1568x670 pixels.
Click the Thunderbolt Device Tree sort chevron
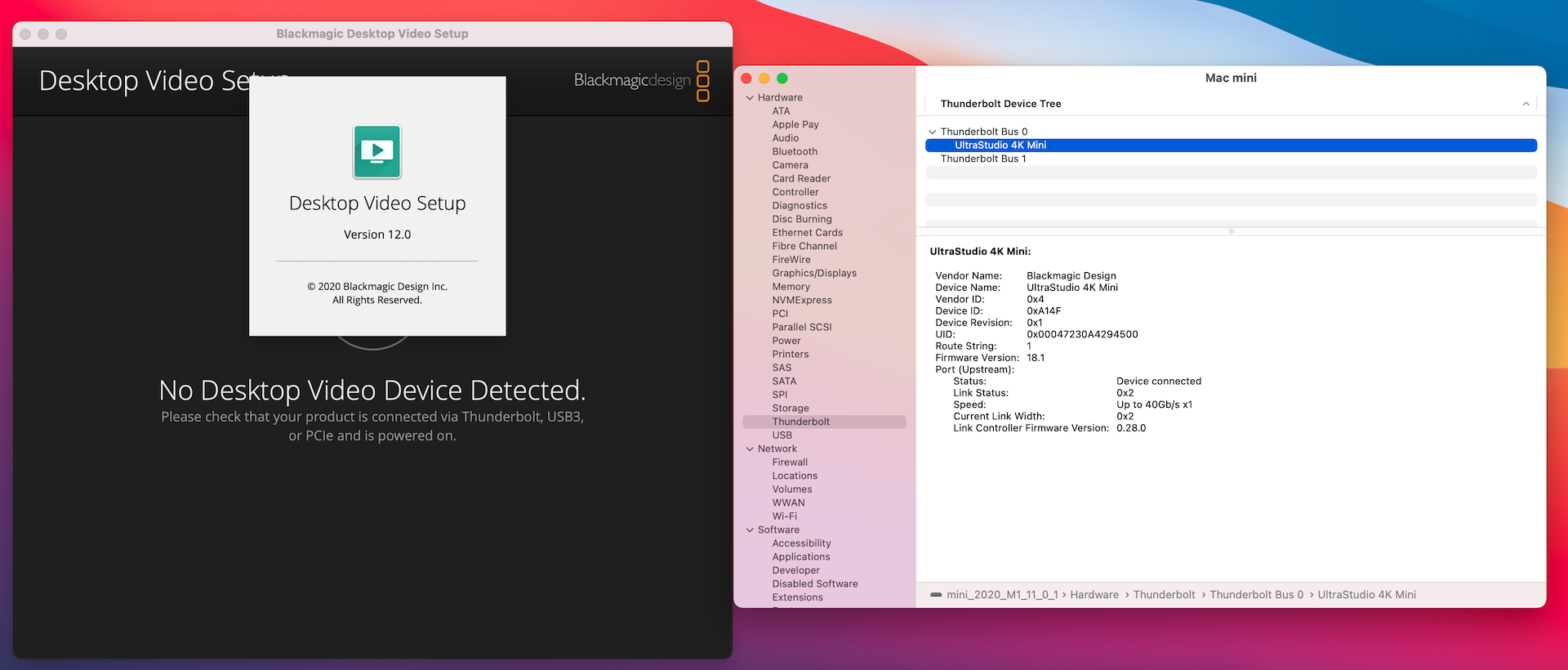click(1526, 104)
